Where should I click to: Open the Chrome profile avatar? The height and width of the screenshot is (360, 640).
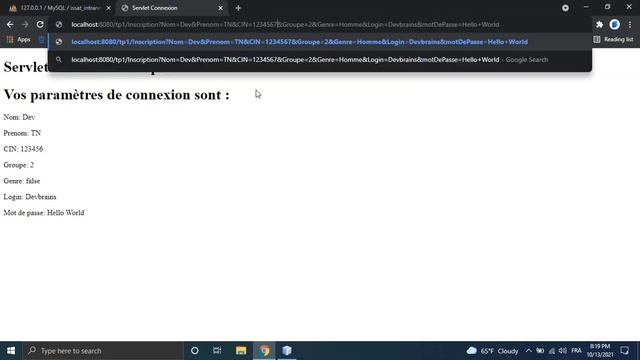[x=614, y=24]
